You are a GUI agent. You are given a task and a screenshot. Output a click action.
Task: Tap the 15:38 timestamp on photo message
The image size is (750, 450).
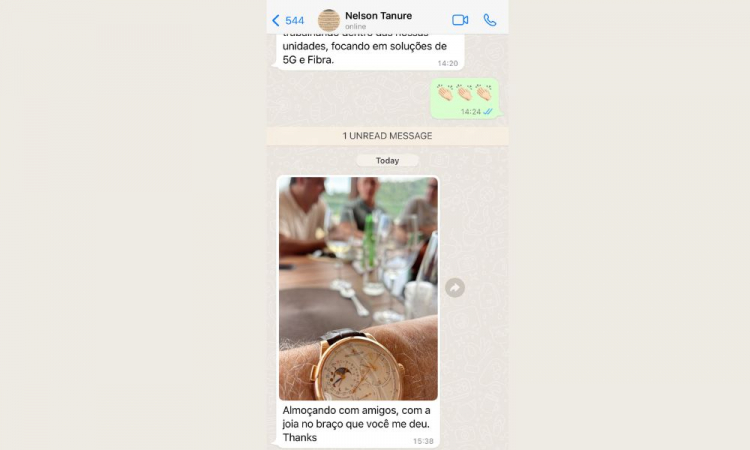point(423,441)
